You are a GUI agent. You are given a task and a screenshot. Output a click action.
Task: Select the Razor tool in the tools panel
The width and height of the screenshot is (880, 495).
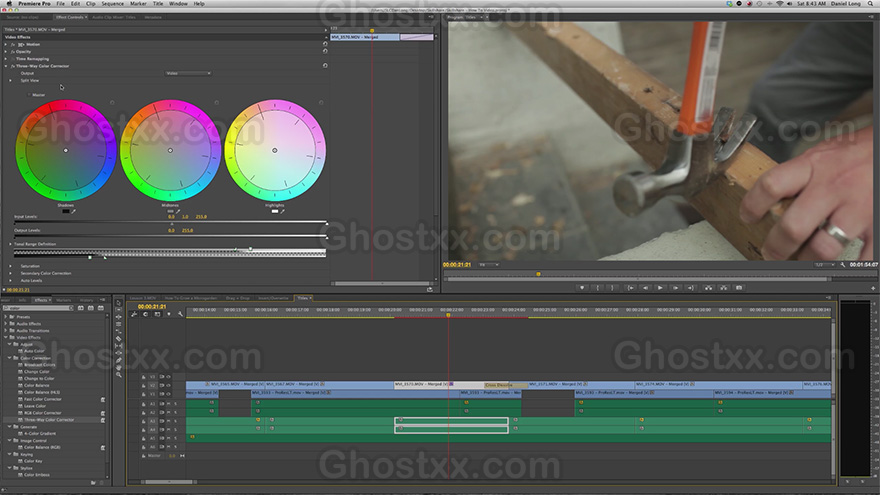point(118,339)
